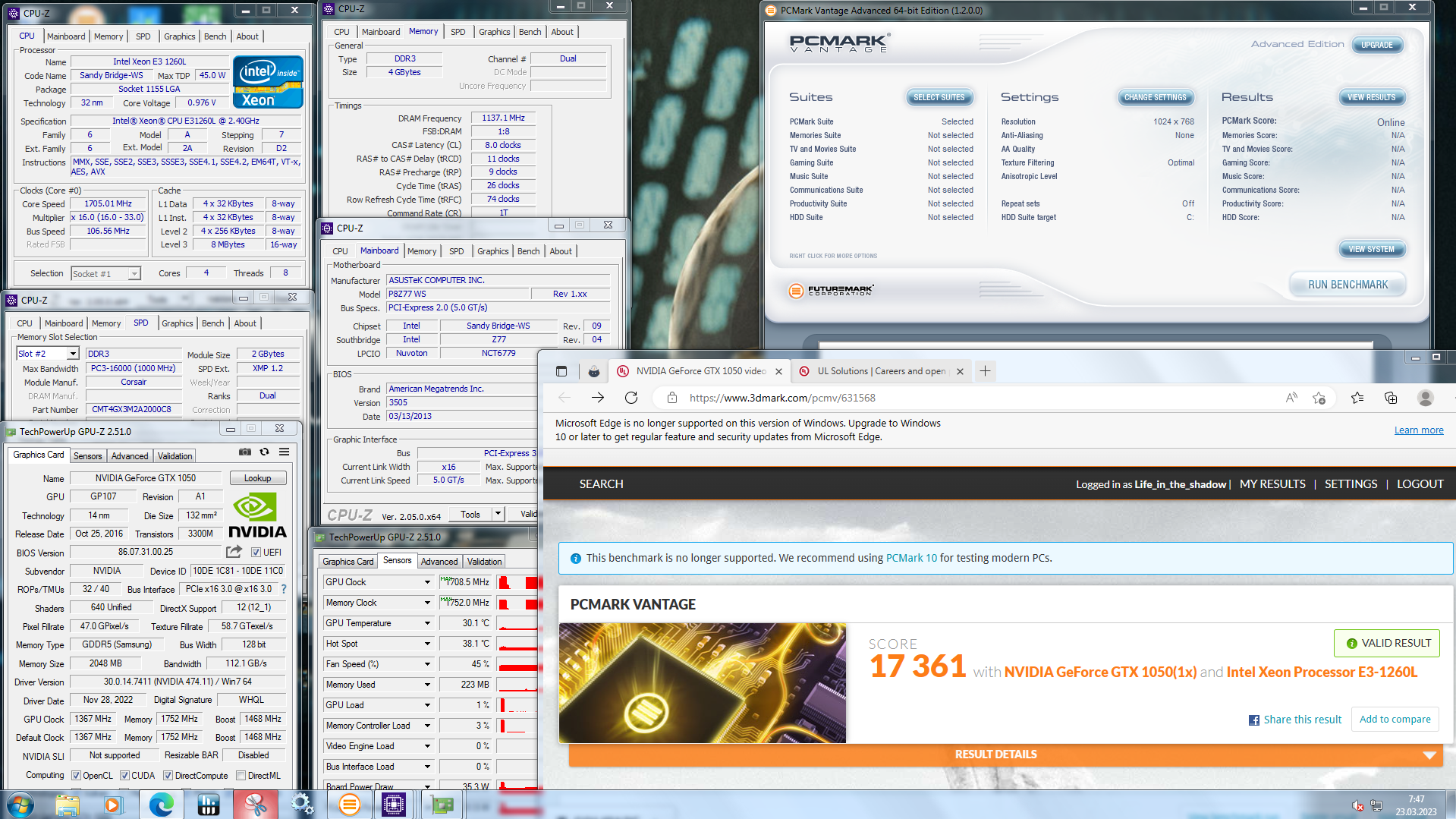Switch to Mainboard tab in top-left CPU-Z
Viewport: 1456px width, 819px height.
click(x=66, y=36)
